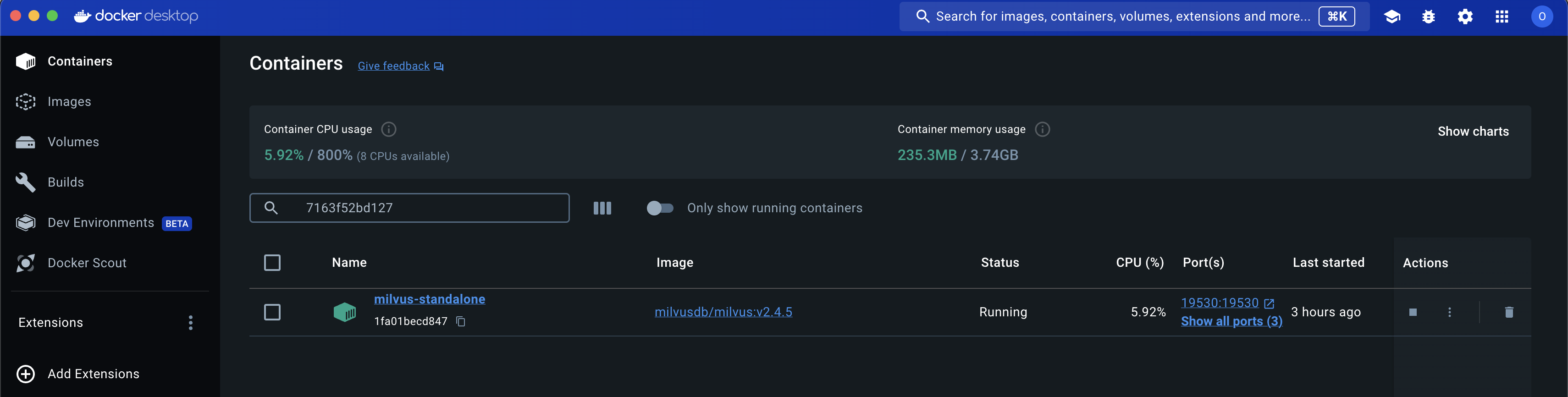This screenshot has width=1568, height=397.
Task: Click the Running status cell
Action: (x=1003, y=312)
